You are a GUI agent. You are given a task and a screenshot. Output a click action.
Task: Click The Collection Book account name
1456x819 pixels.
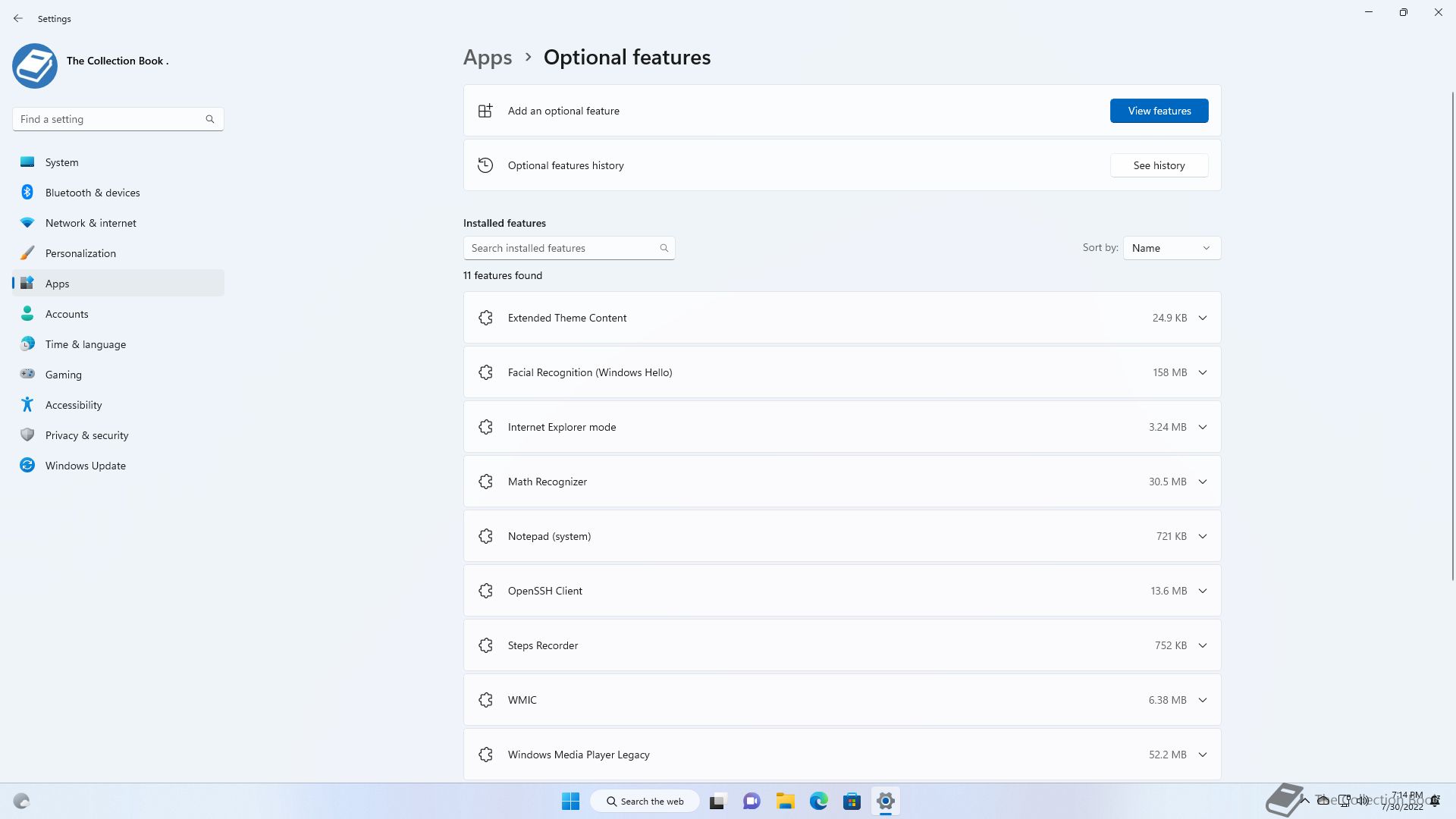click(x=118, y=61)
